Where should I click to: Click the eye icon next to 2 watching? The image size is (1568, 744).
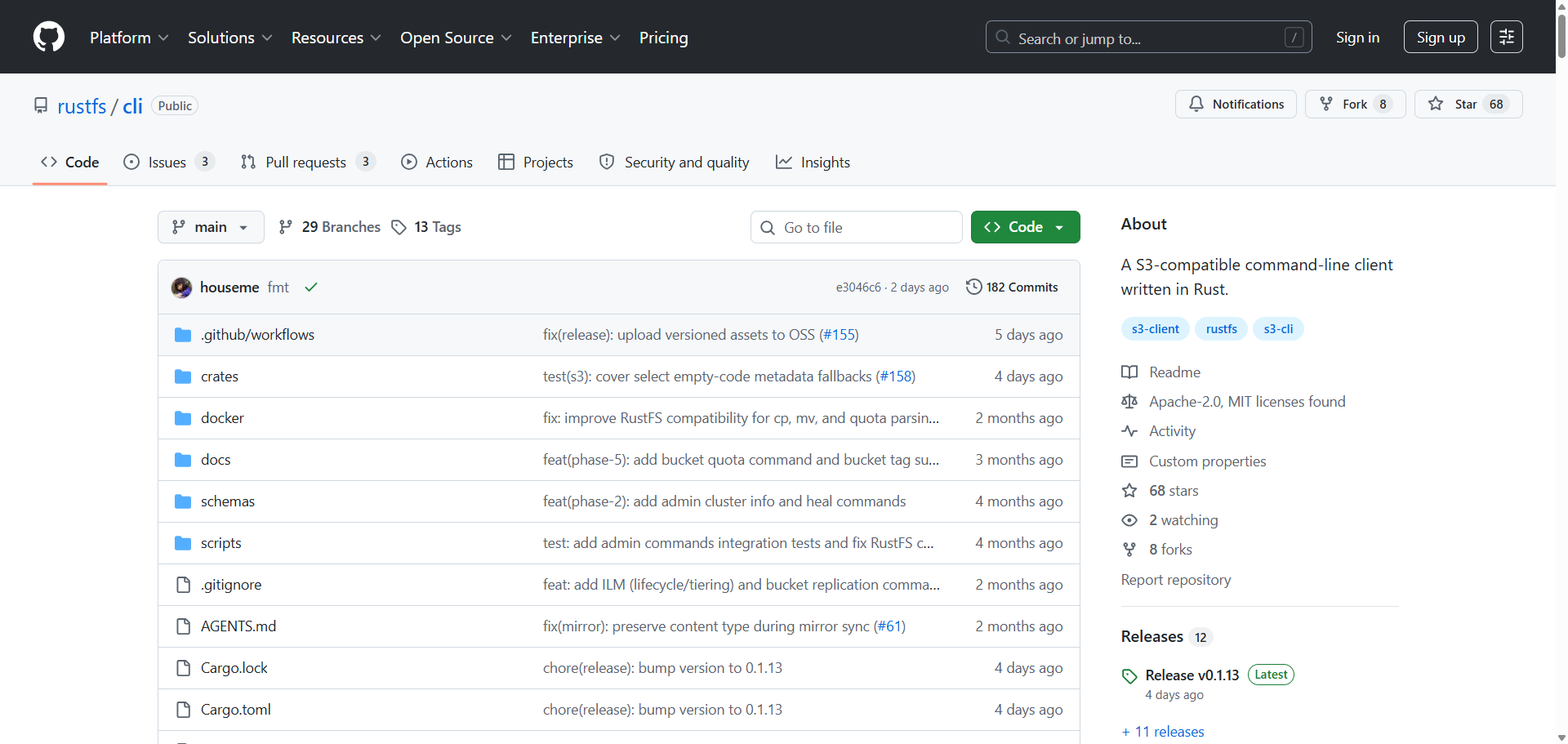tap(1129, 520)
